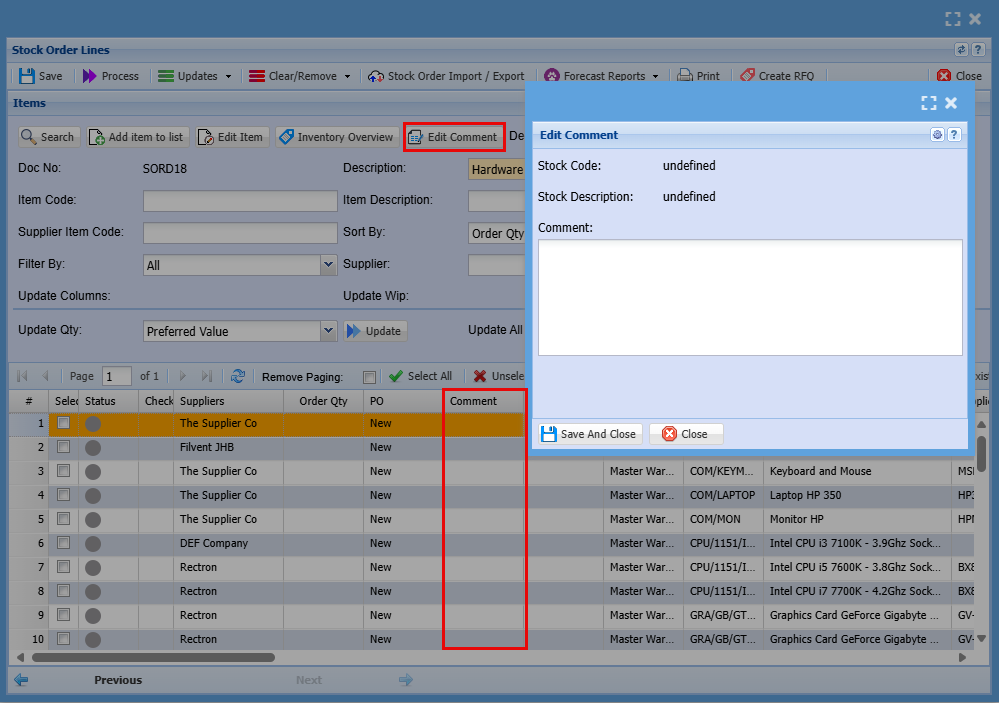Open the Clear/Remove menu
The image size is (999, 703).
click(300, 76)
